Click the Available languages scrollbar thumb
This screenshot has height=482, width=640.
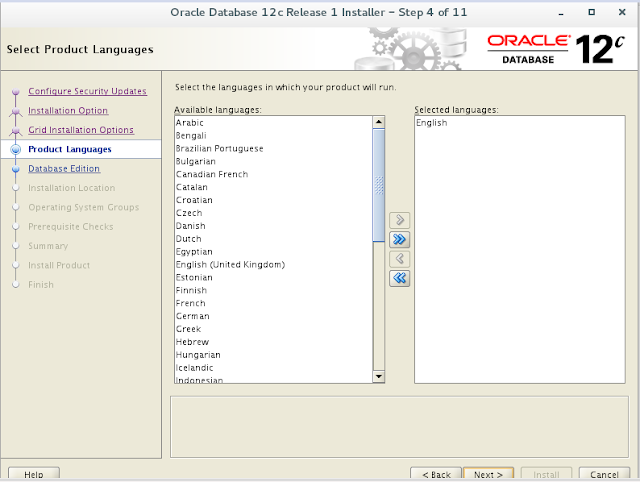pos(378,185)
